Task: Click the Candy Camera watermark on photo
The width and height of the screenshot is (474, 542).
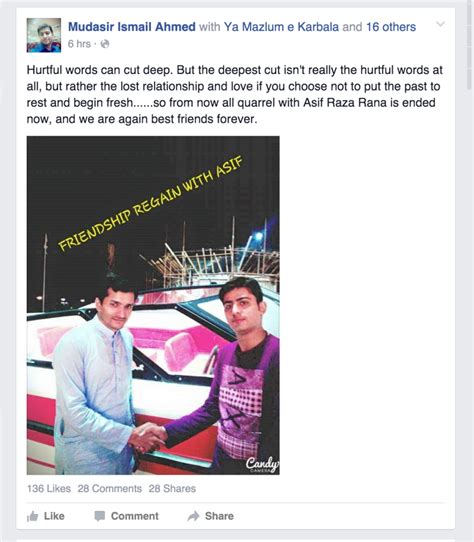Action: (262, 465)
